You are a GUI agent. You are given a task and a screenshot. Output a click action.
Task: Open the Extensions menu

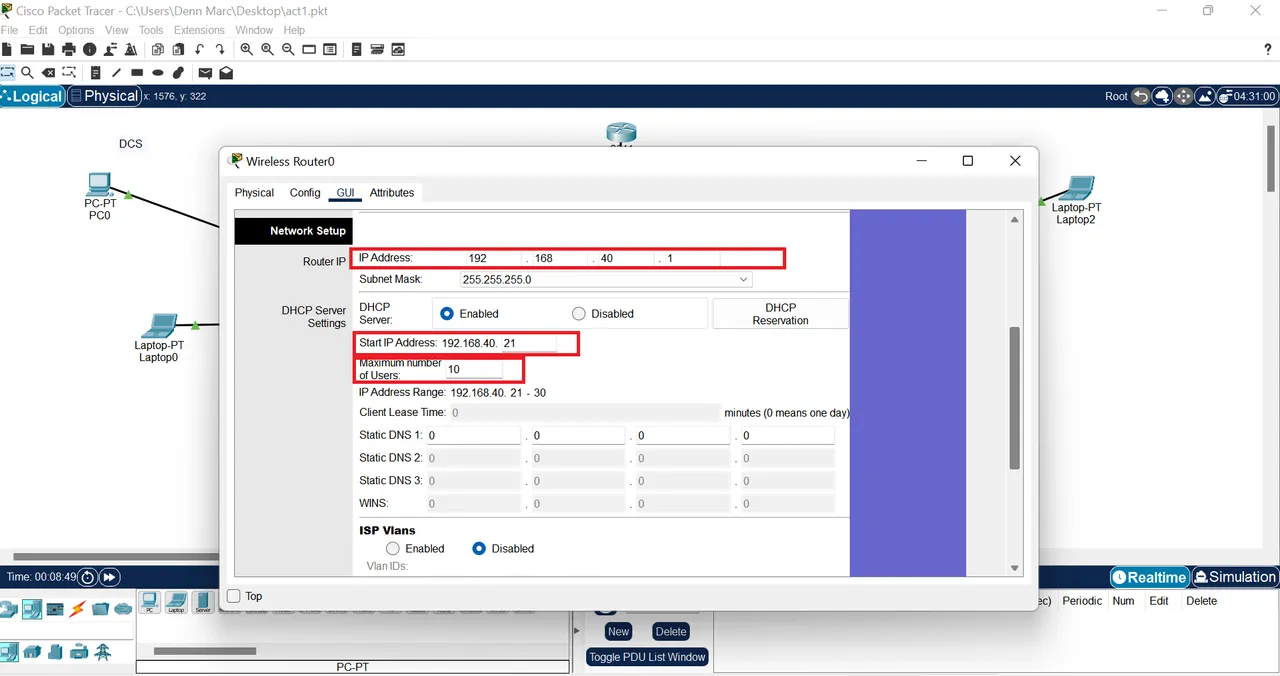click(x=199, y=30)
